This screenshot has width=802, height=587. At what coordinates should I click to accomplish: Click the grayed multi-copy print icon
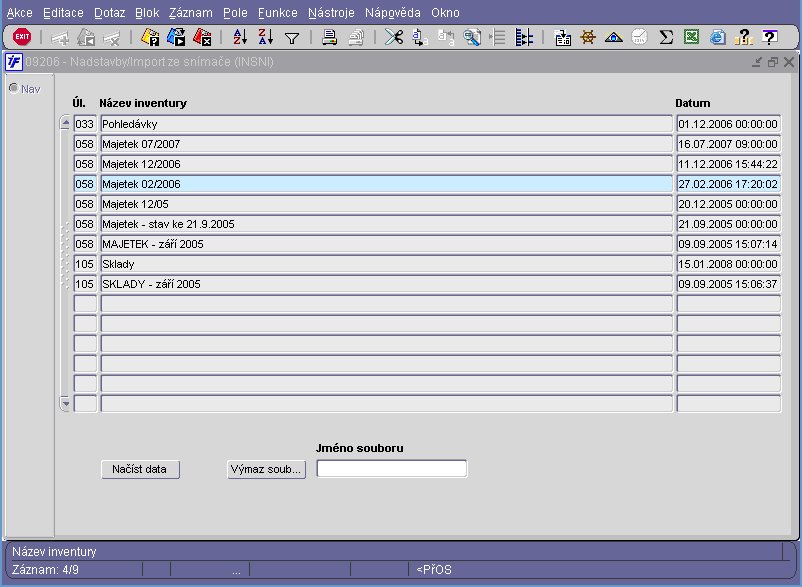coord(356,37)
